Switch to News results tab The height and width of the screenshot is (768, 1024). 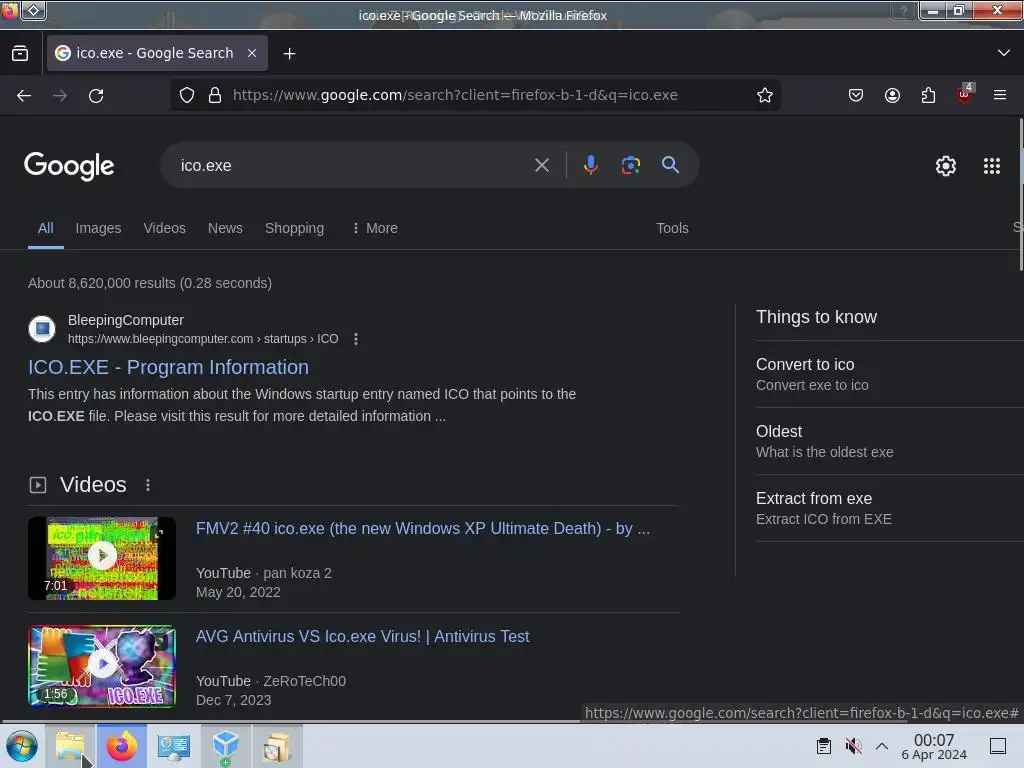[225, 228]
